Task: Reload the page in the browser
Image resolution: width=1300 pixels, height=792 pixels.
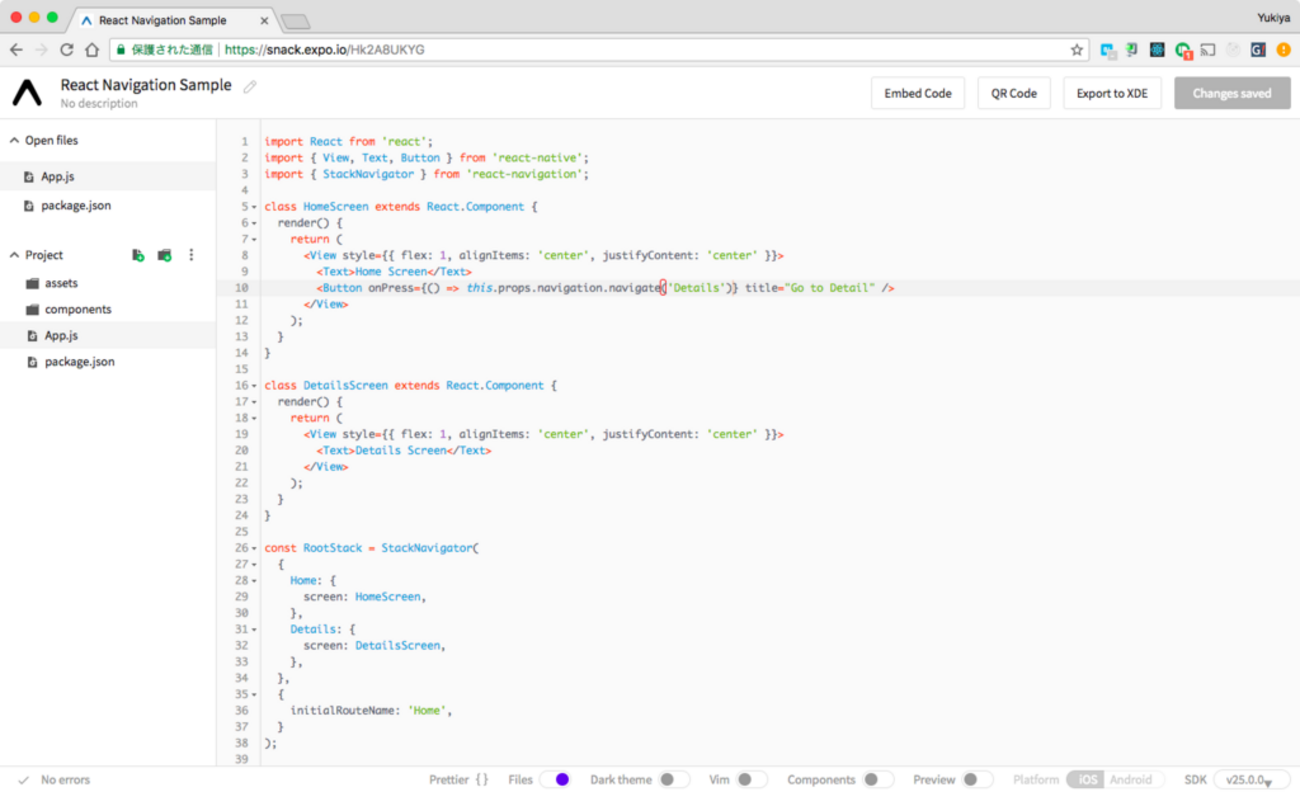Action: (x=67, y=50)
